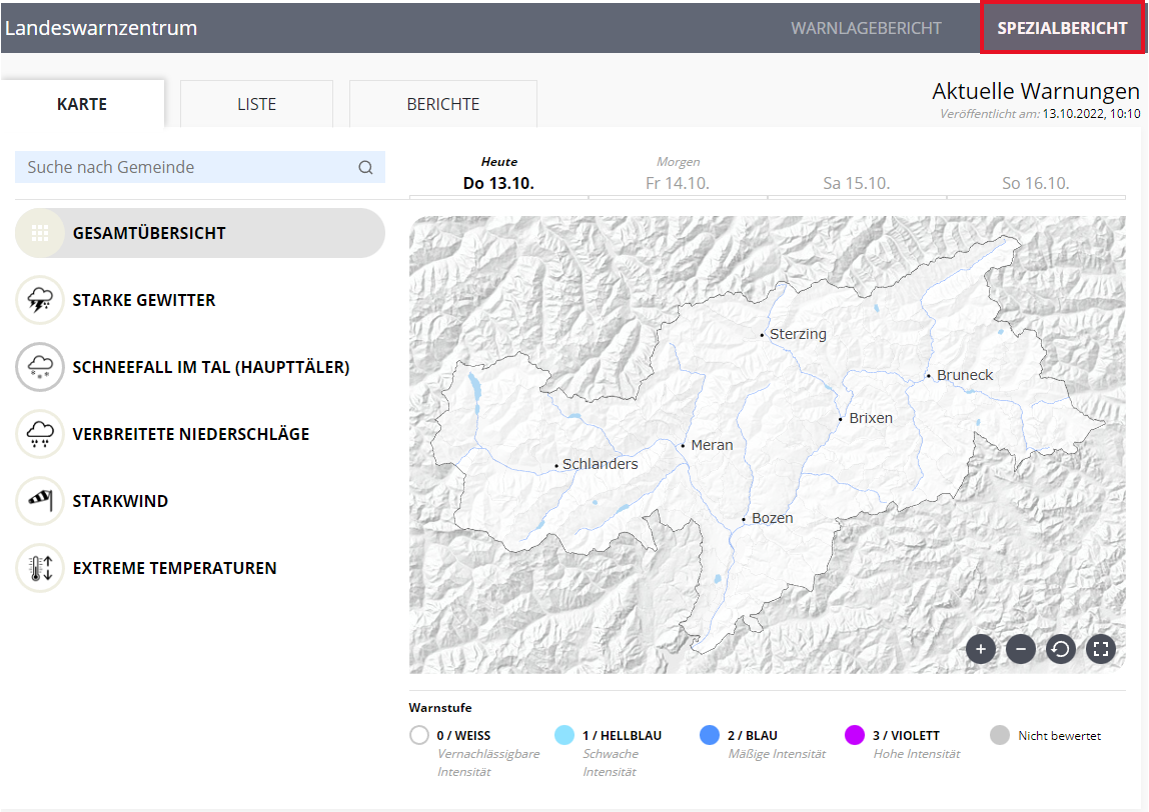This screenshot has width=1149, height=812.
Task: Zoom out the map with minus button
Action: (x=1020, y=650)
